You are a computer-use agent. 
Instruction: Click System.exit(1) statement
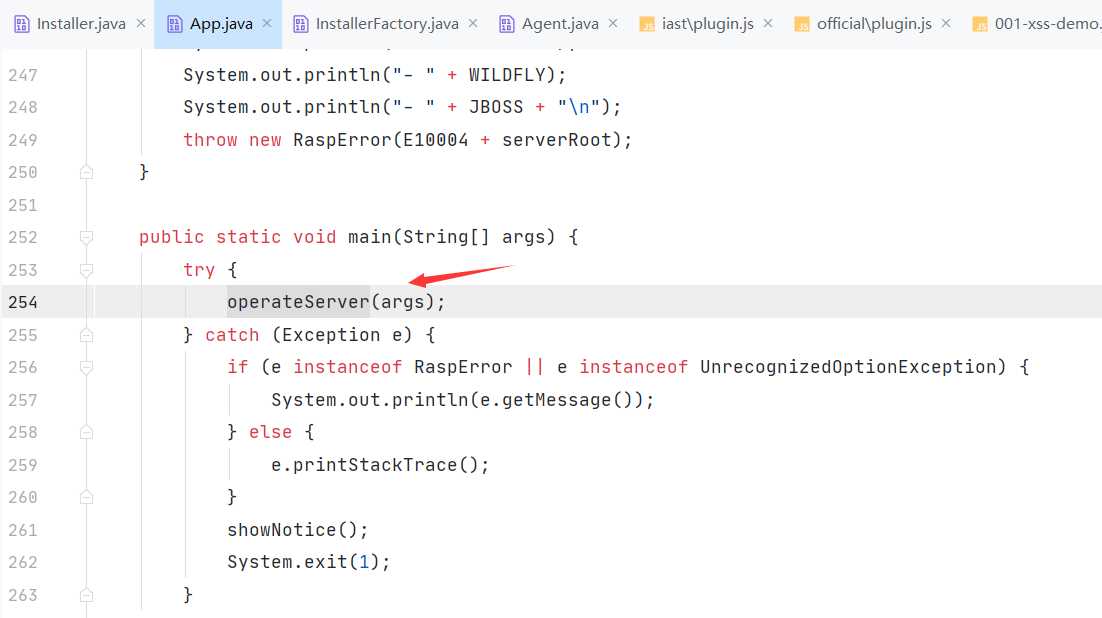308,562
